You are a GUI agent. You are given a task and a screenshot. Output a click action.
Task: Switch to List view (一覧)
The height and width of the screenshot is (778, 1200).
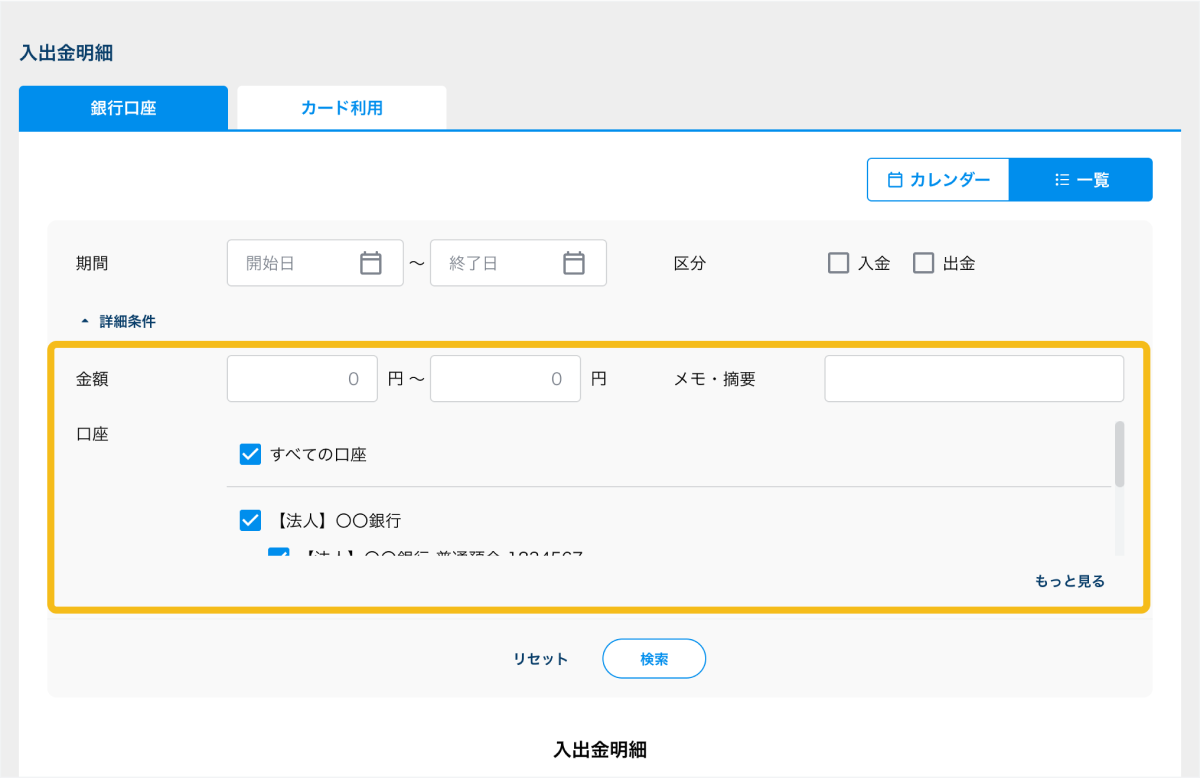(x=1081, y=180)
